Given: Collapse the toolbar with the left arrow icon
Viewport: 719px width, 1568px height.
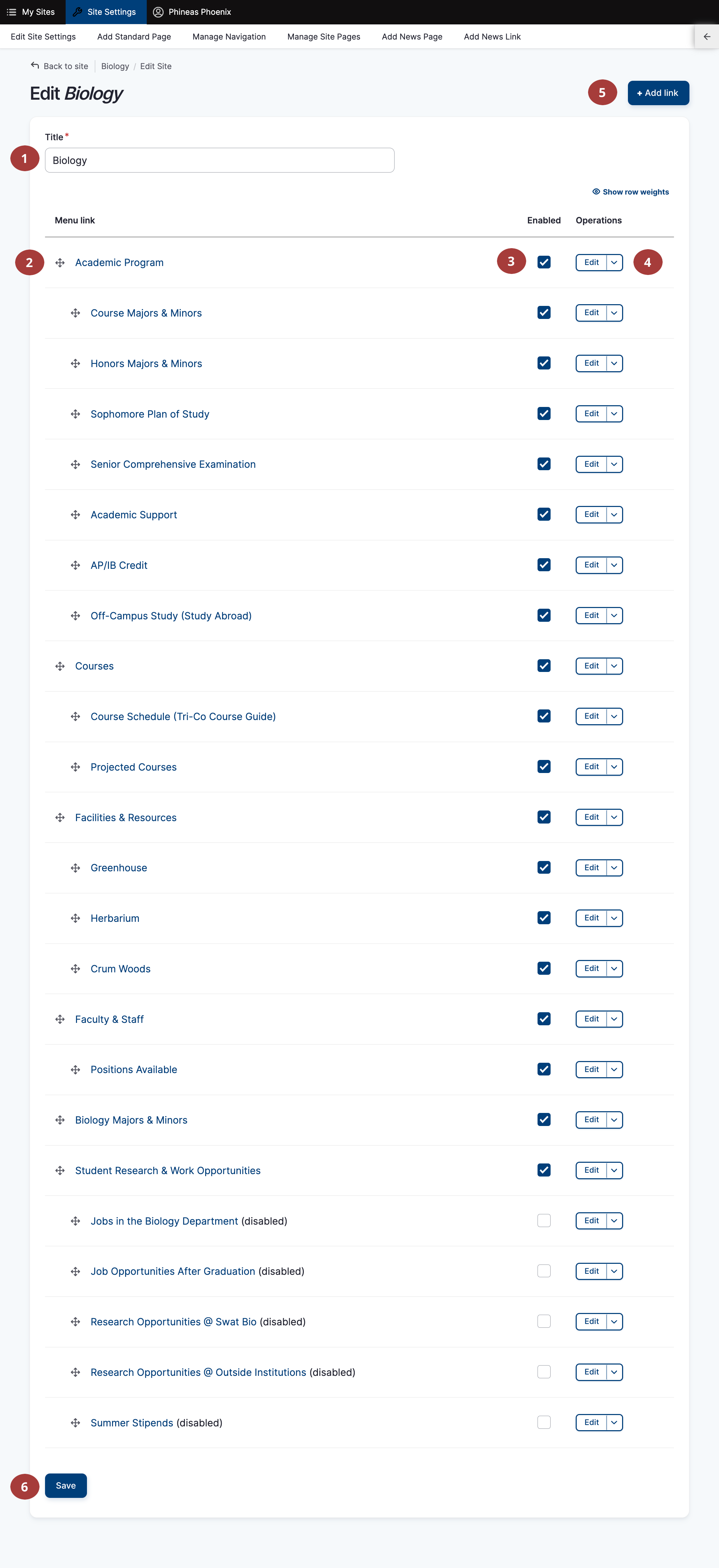Looking at the screenshot, I should (706, 36).
